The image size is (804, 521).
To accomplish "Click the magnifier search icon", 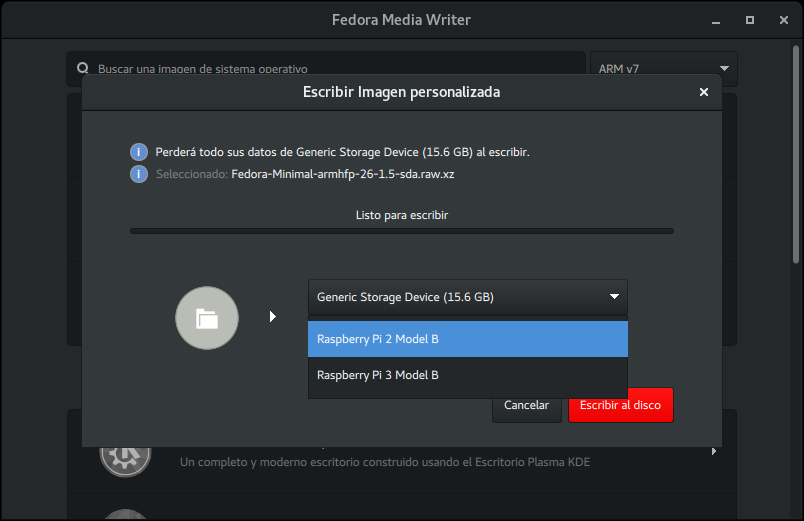I will pyautogui.click(x=83, y=68).
